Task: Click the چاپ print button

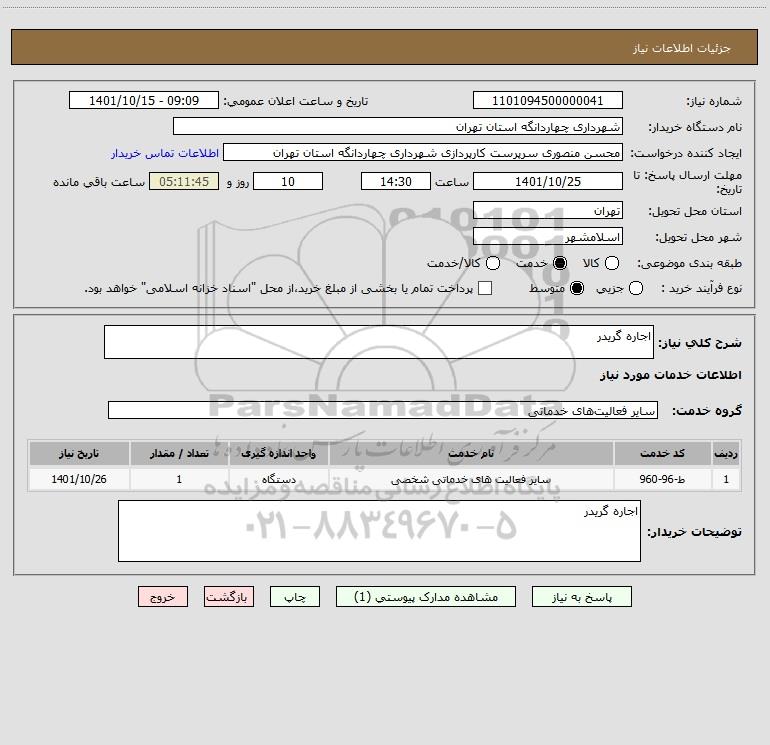Action: [295, 597]
